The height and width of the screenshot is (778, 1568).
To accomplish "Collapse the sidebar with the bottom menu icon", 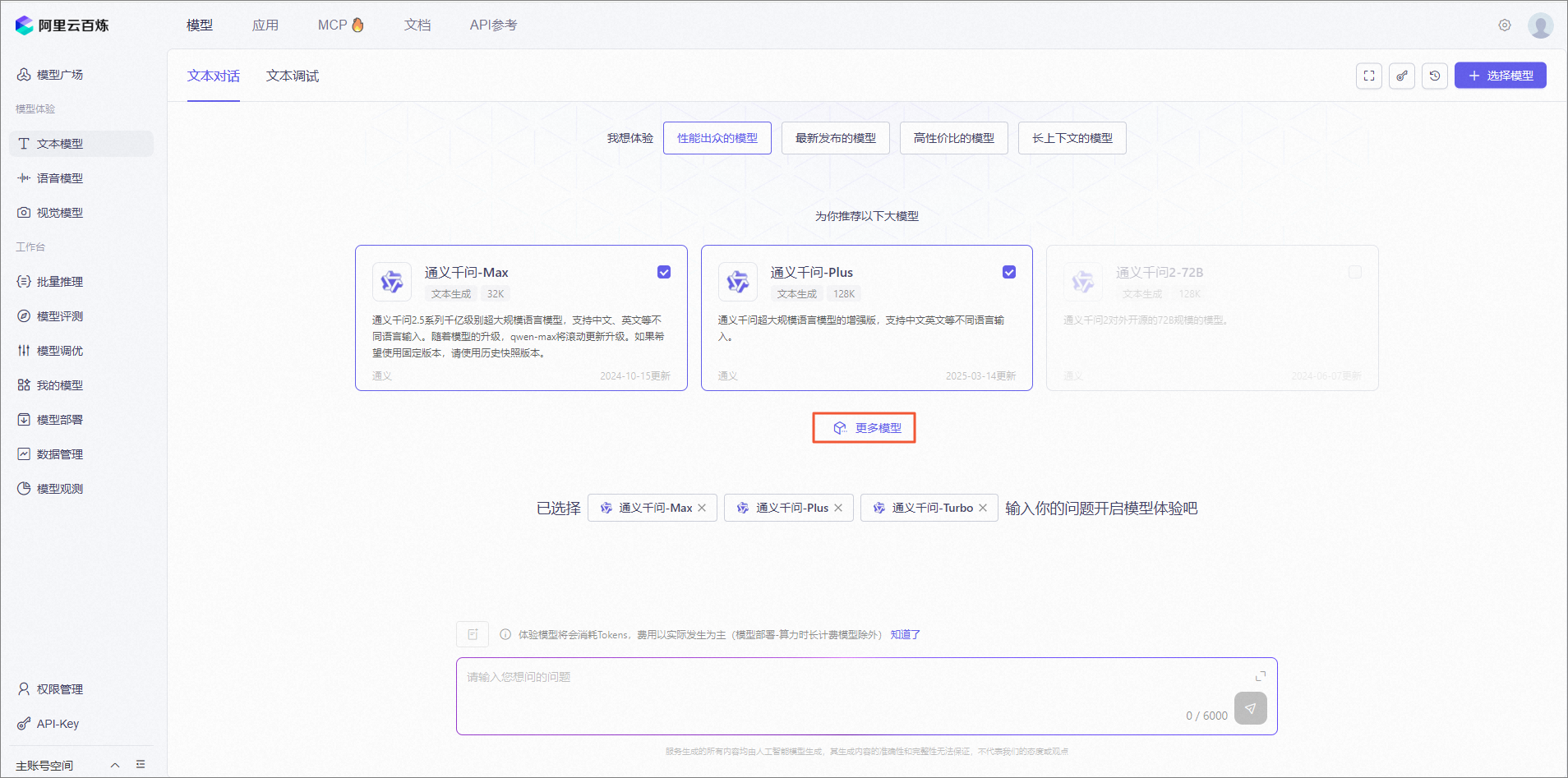I will click(x=141, y=765).
